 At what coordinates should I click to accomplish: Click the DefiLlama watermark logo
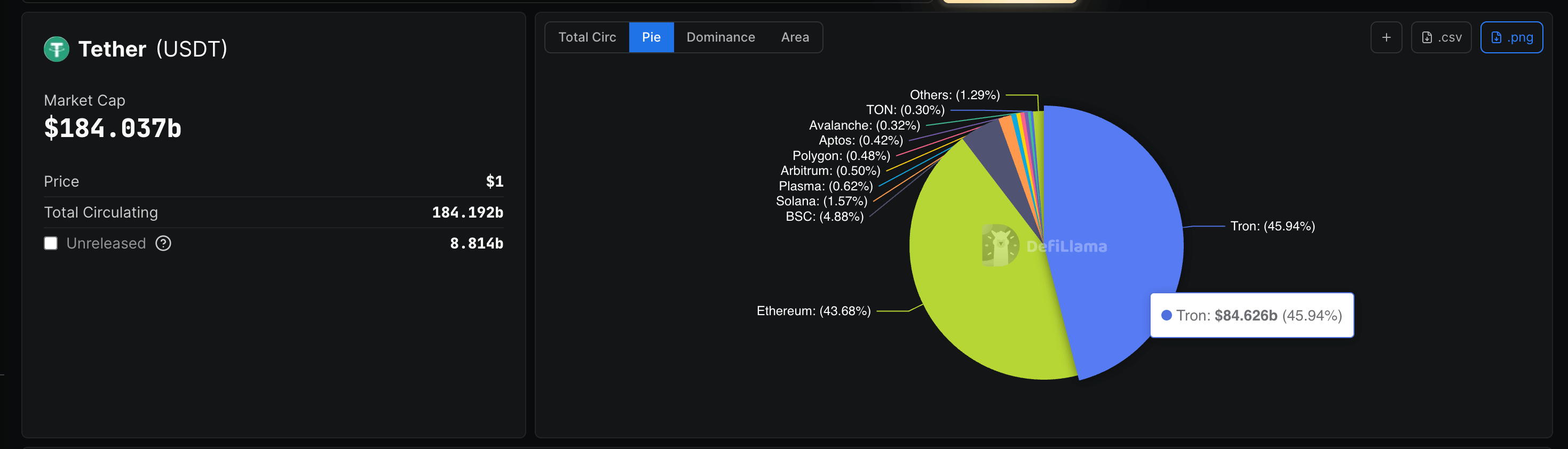click(x=1000, y=246)
